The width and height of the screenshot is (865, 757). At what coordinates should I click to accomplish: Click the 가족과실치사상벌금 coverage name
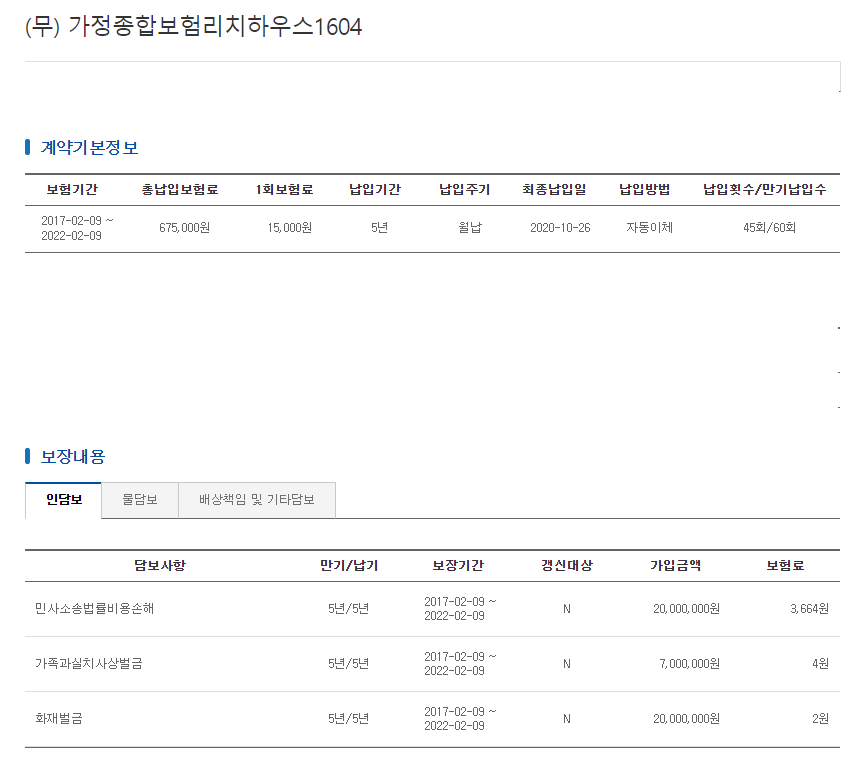pyautogui.click(x=89, y=664)
